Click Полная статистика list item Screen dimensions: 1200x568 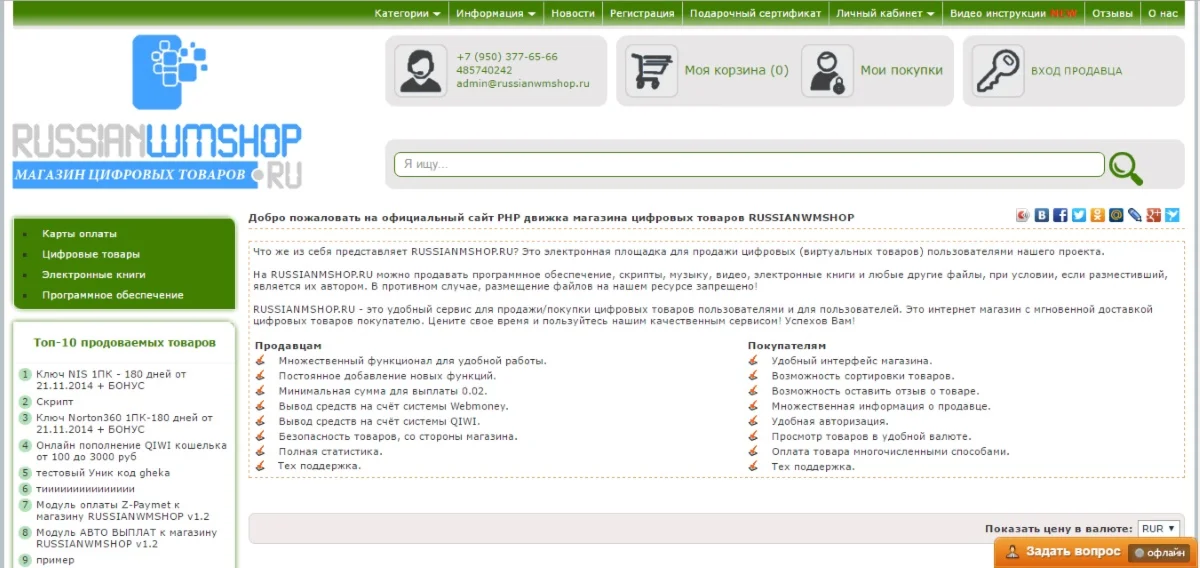click(330, 451)
